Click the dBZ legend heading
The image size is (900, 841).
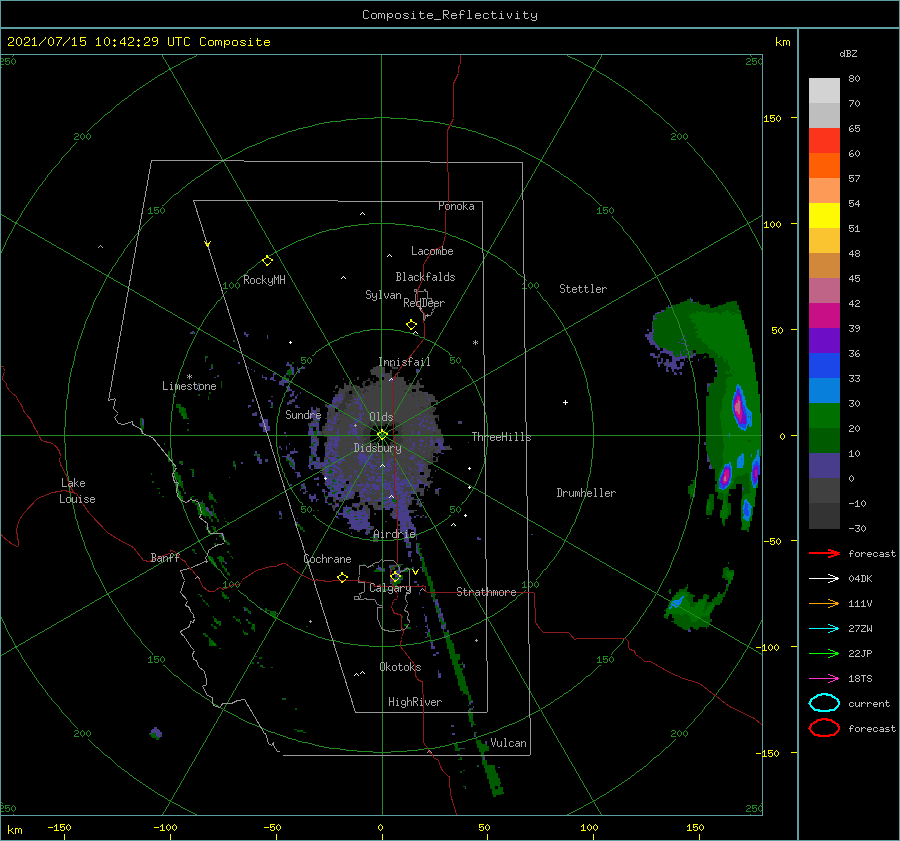[x=848, y=53]
